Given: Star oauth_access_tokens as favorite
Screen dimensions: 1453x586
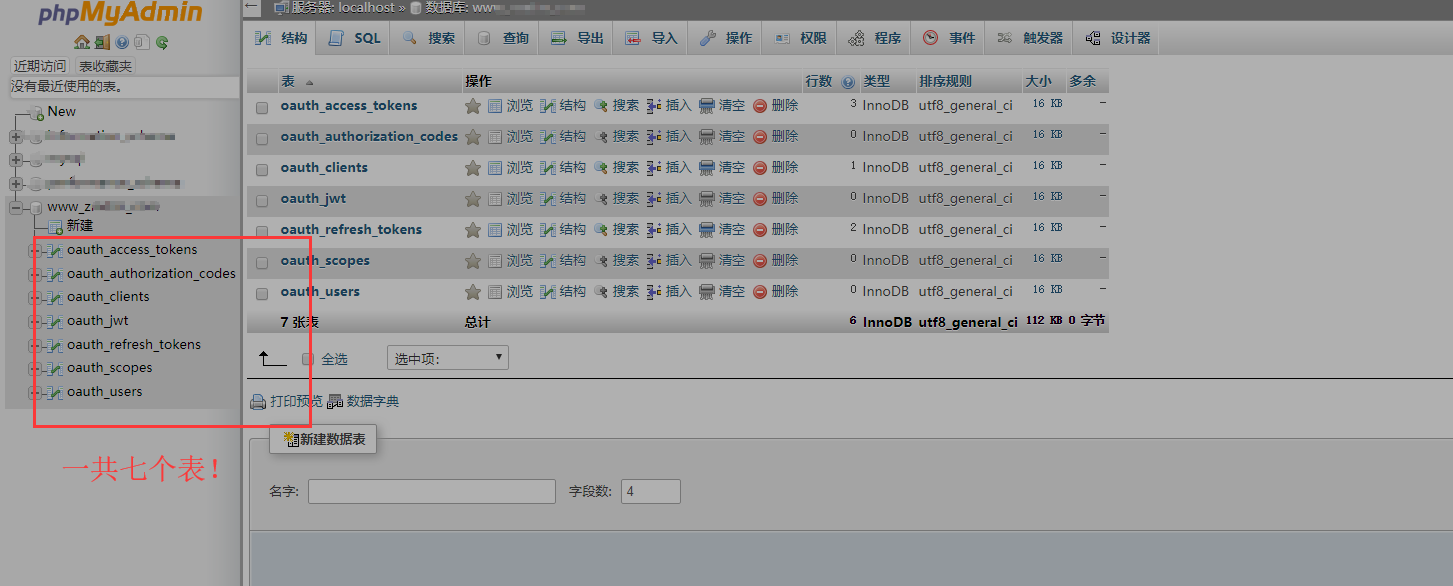Looking at the screenshot, I should coord(473,106).
